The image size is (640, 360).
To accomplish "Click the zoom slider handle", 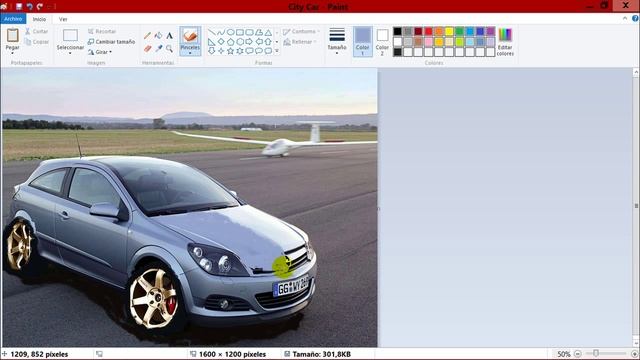I will [596, 353].
